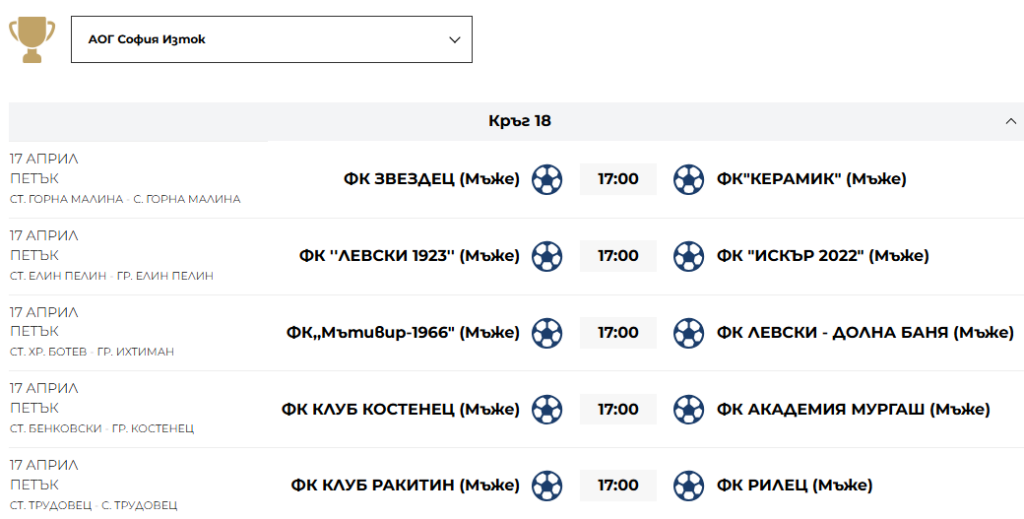The image size is (1024, 519).
Task: Open the АОГ София Изток league dropdown
Action: pyautogui.click(x=271, y=40)
